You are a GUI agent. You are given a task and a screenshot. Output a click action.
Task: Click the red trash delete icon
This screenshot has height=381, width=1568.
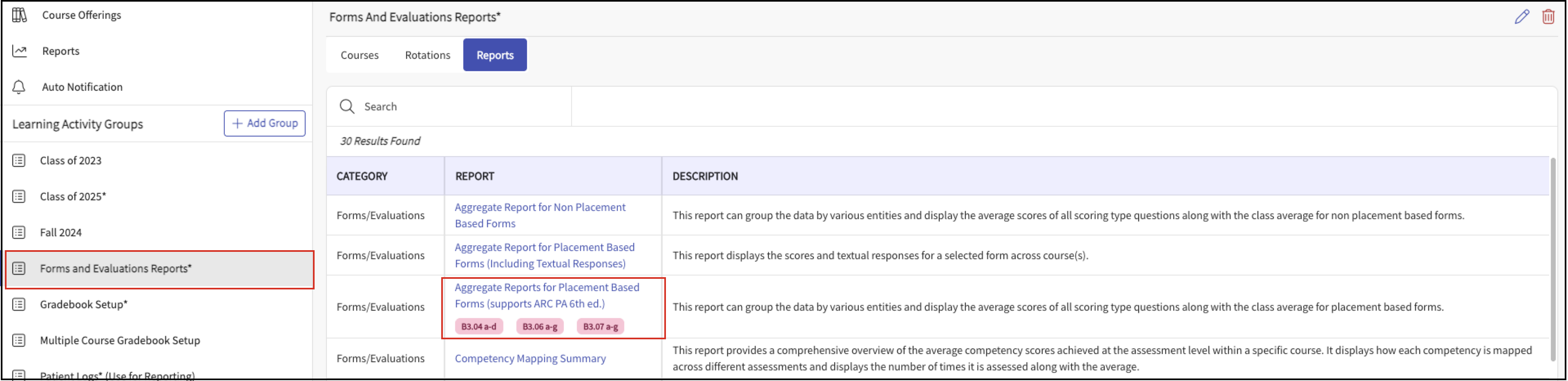(1548, 16)
